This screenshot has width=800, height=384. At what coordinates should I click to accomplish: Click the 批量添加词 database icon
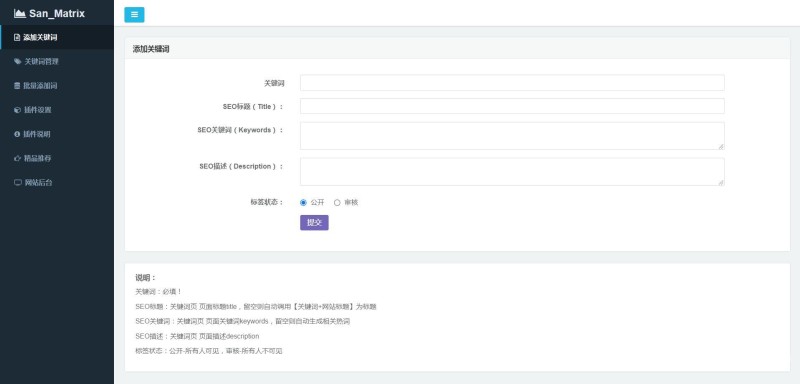pos(17,86)
